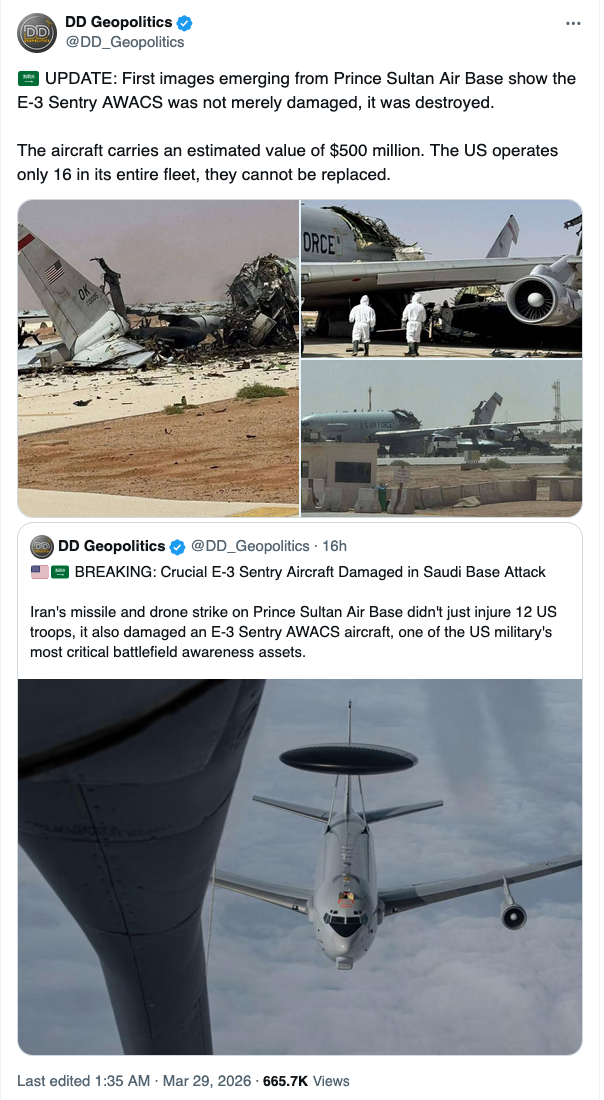This screenshot has height=1100, width=604.
Task: Click the US flag emoji before BREAKING
Action: [39, 572]
